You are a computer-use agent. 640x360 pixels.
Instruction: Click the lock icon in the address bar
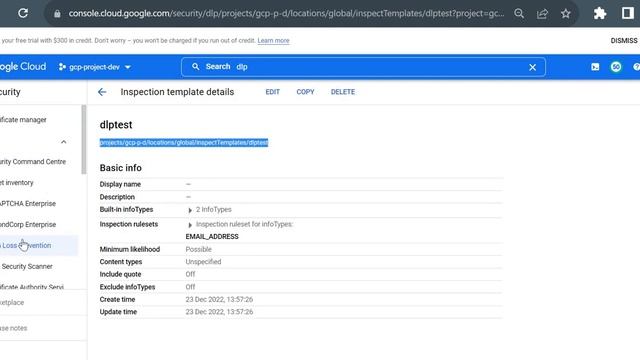[x=57, y=13]
